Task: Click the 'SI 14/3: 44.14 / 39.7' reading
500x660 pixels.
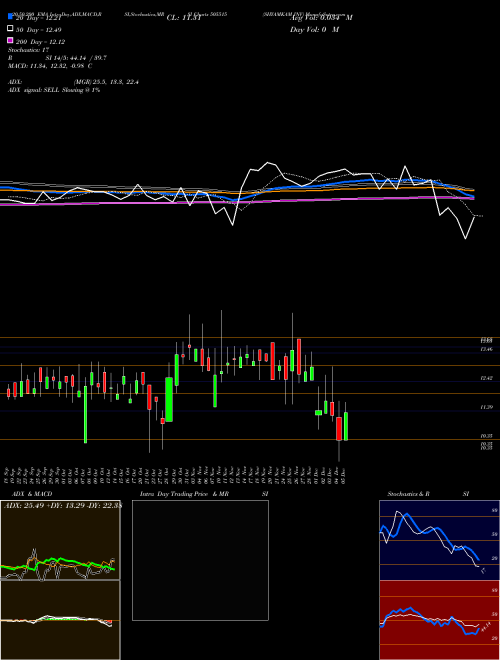Action: pyautogui.click(x=76, y=58)
